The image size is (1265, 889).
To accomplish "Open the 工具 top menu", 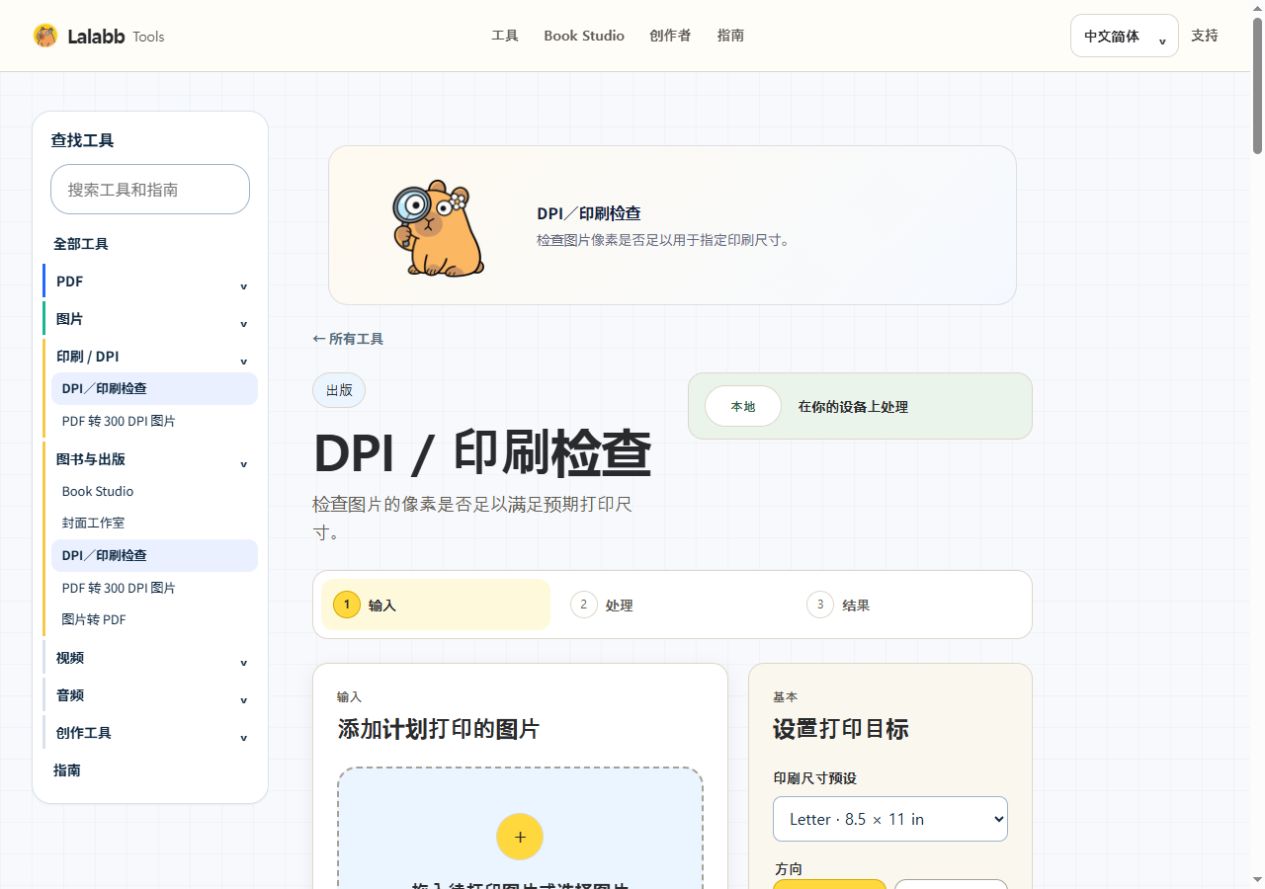I will click(x=505, y=36).
